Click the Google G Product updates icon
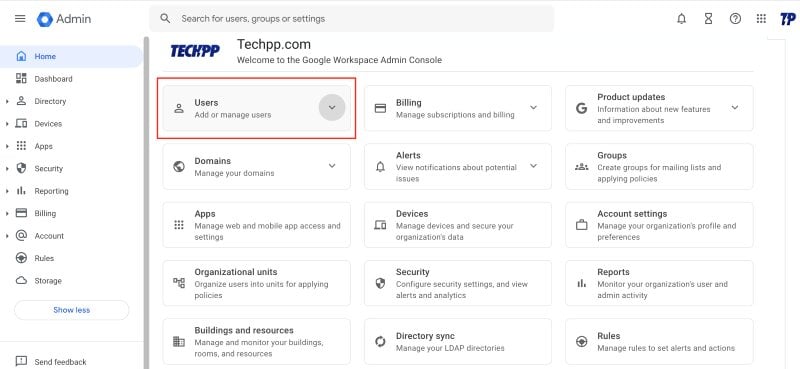Image resolution: width=800 pixels, height=369 pixels. tap(582, 108)
